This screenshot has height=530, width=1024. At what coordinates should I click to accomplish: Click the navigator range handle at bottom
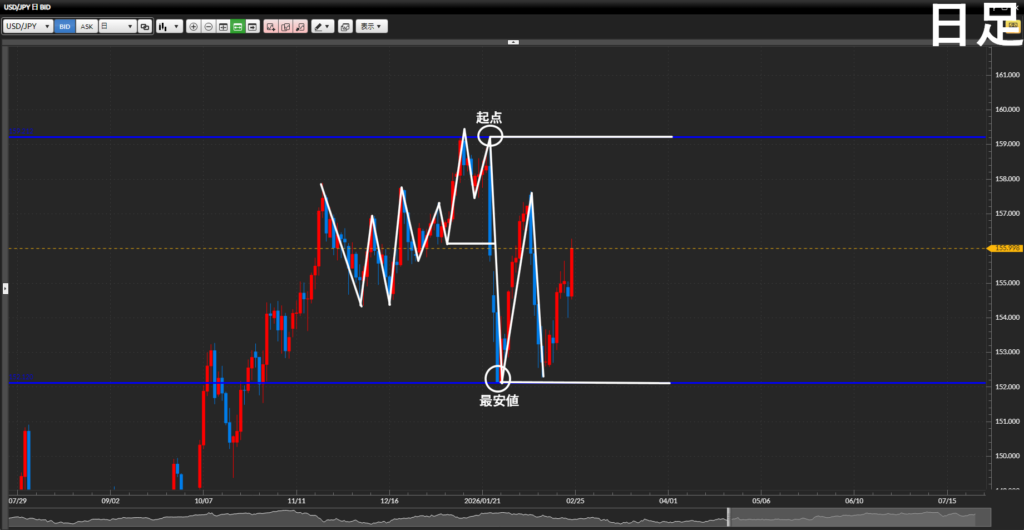click(728, 517)
